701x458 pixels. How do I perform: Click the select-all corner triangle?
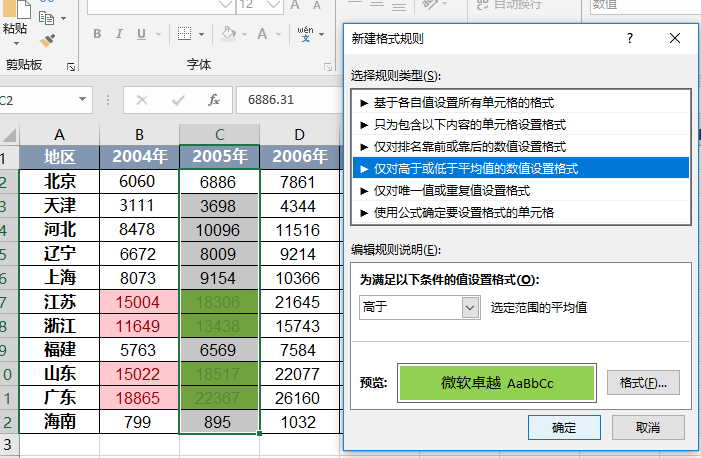9,135
